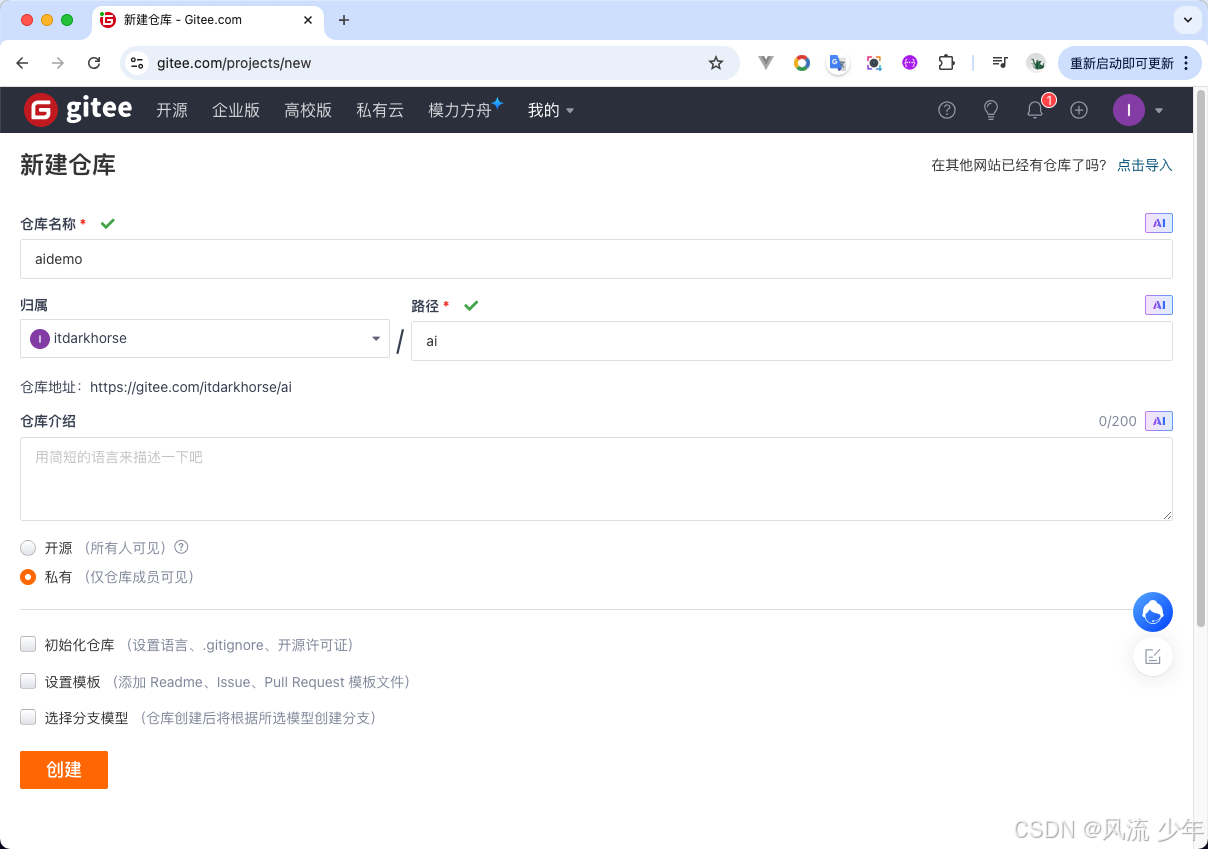This screenshot has width=1208, height=849.
Task: Reload the page with the refresh icon
Action: click(94, 63)
